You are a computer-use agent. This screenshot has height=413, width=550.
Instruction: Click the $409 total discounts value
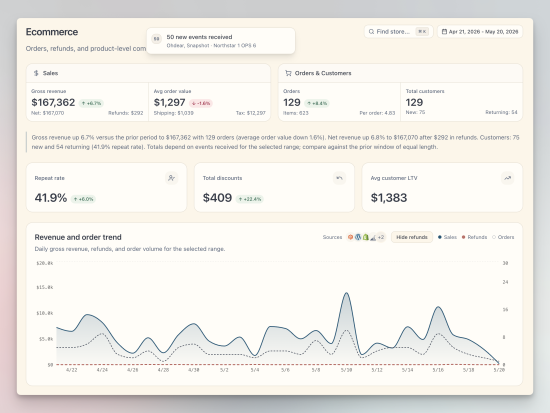pos(217,198)
